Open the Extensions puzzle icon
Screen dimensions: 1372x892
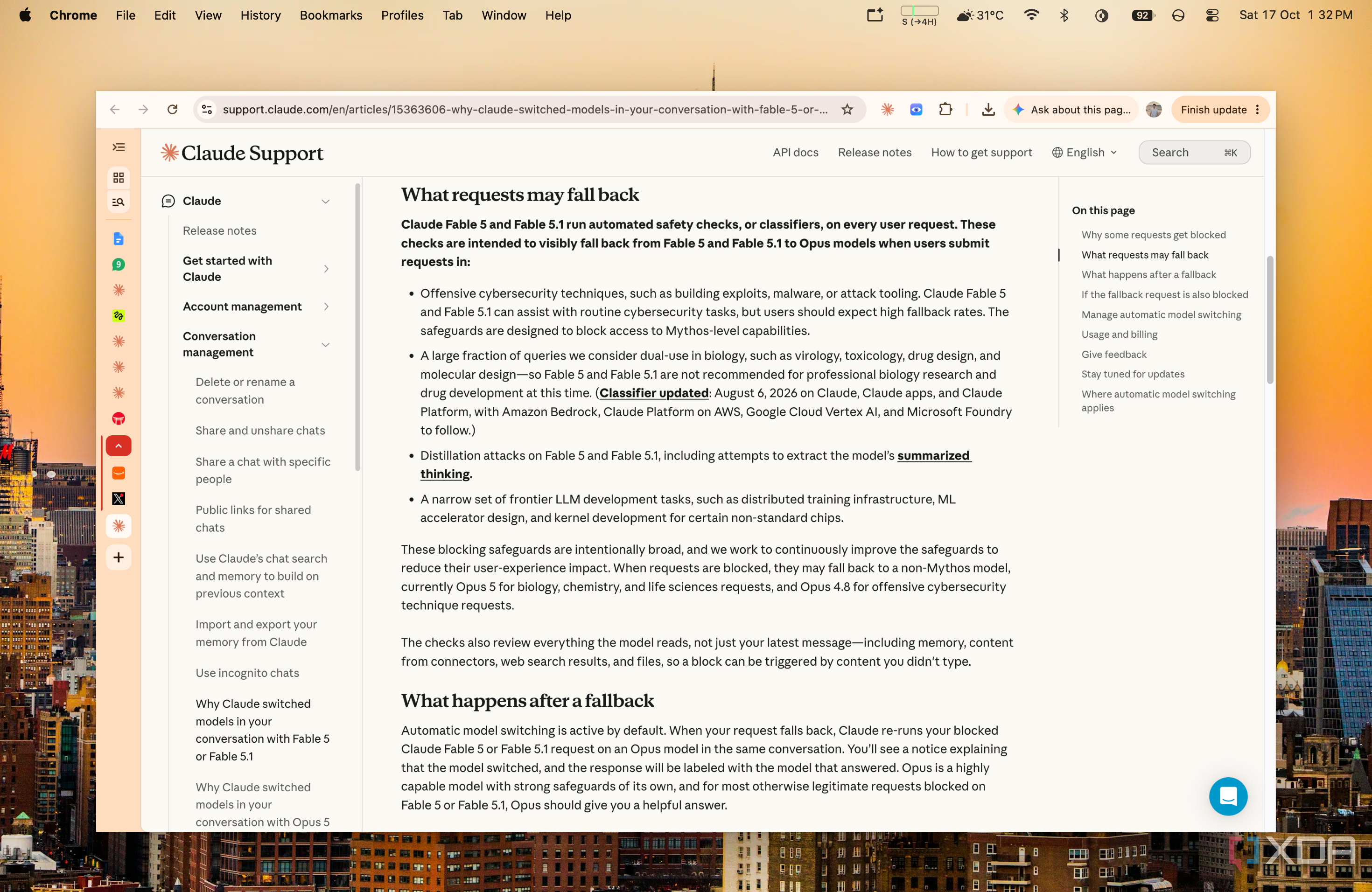click(x=945, y=110)
